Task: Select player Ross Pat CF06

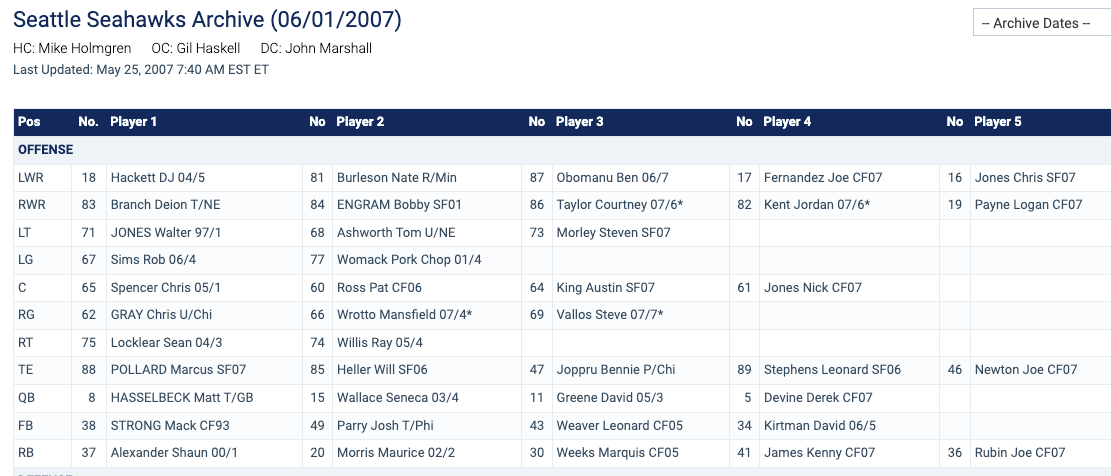Action: (x=379, y=288)
